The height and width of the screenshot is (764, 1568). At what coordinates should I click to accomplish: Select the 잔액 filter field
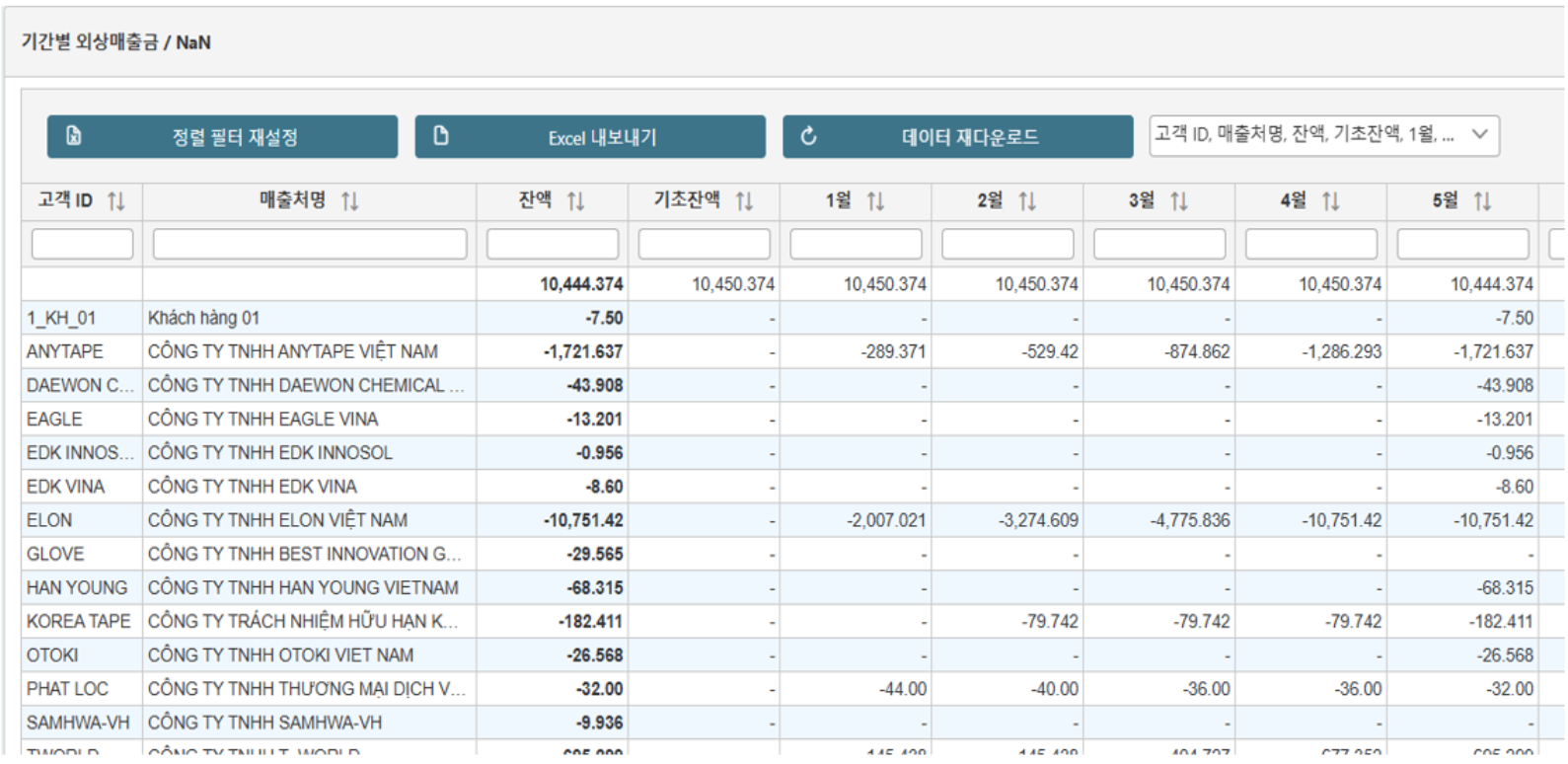pos(553,244)
